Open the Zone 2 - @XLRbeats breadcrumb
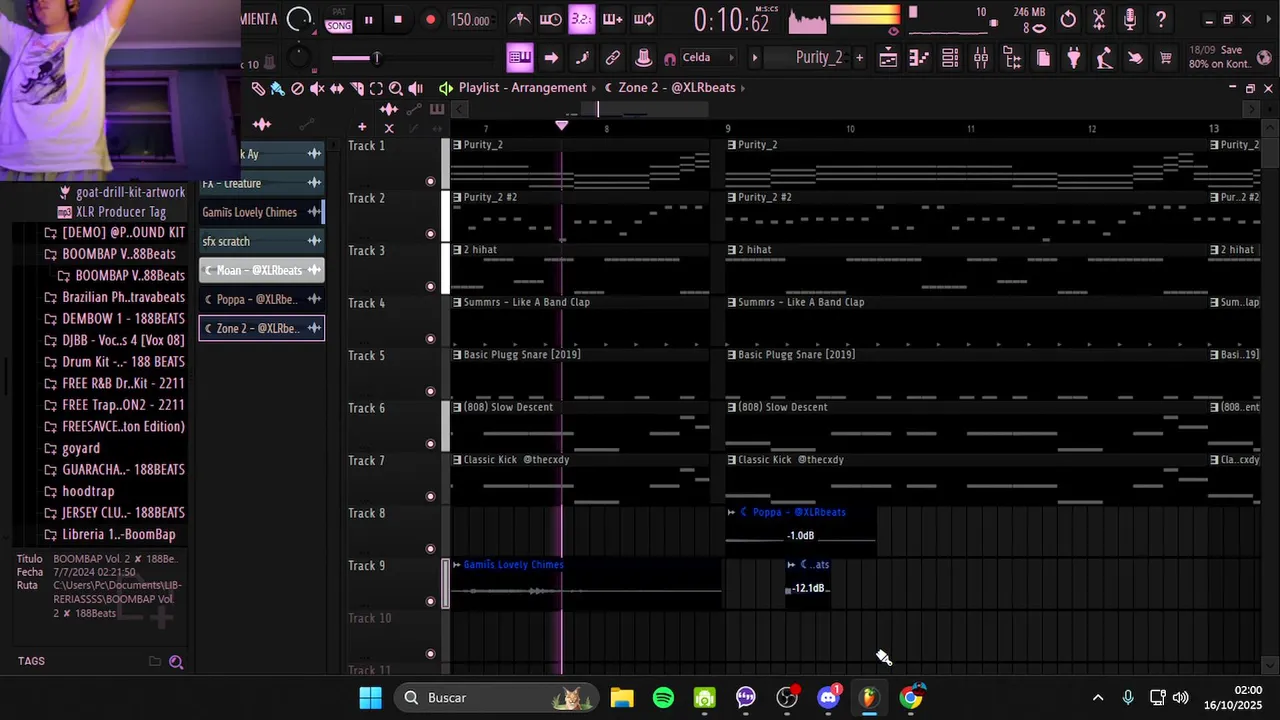The width and height of the screenshot is (1280, 720). tap(677, 88)
